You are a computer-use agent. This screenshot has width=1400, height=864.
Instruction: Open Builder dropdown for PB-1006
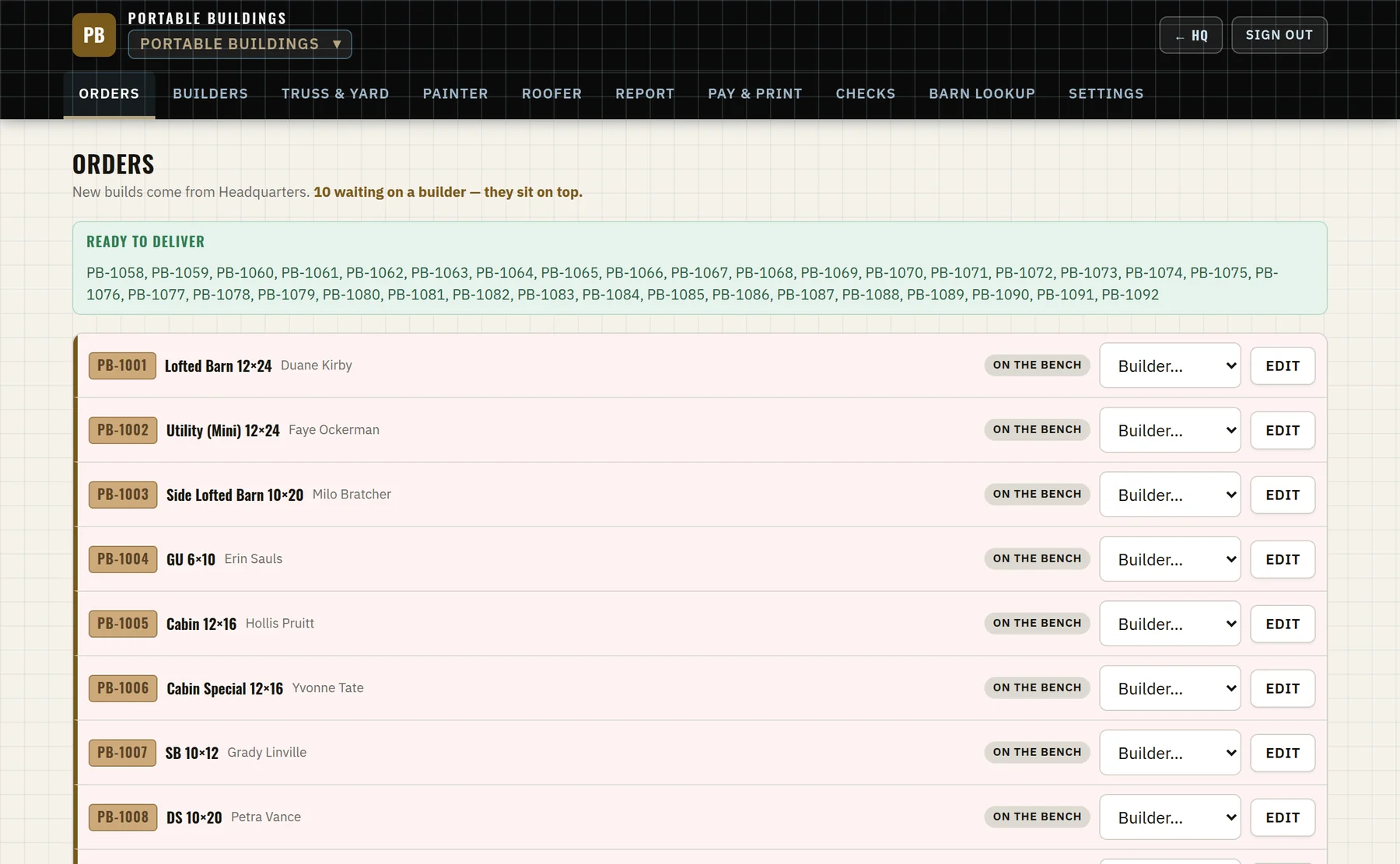point(1170,688)
